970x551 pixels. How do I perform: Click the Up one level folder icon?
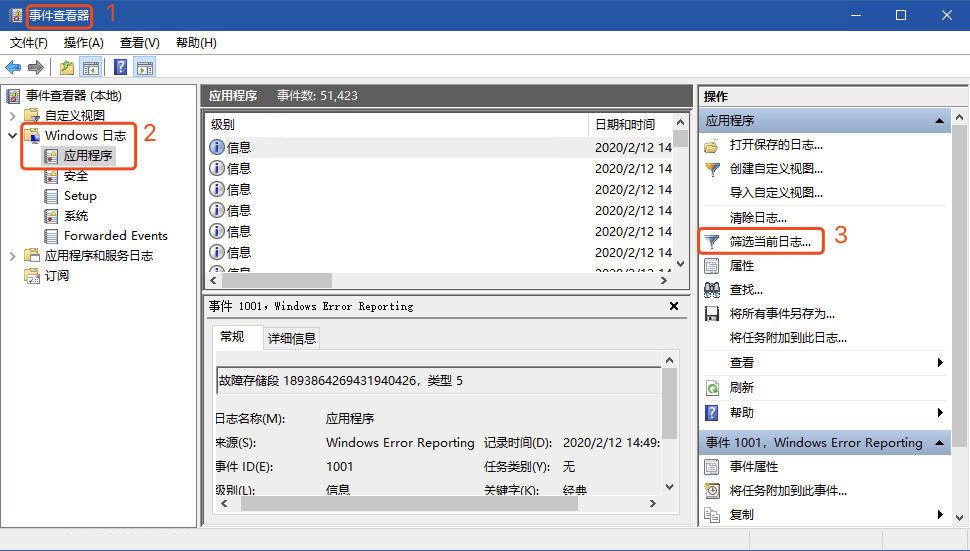(67, 67)
